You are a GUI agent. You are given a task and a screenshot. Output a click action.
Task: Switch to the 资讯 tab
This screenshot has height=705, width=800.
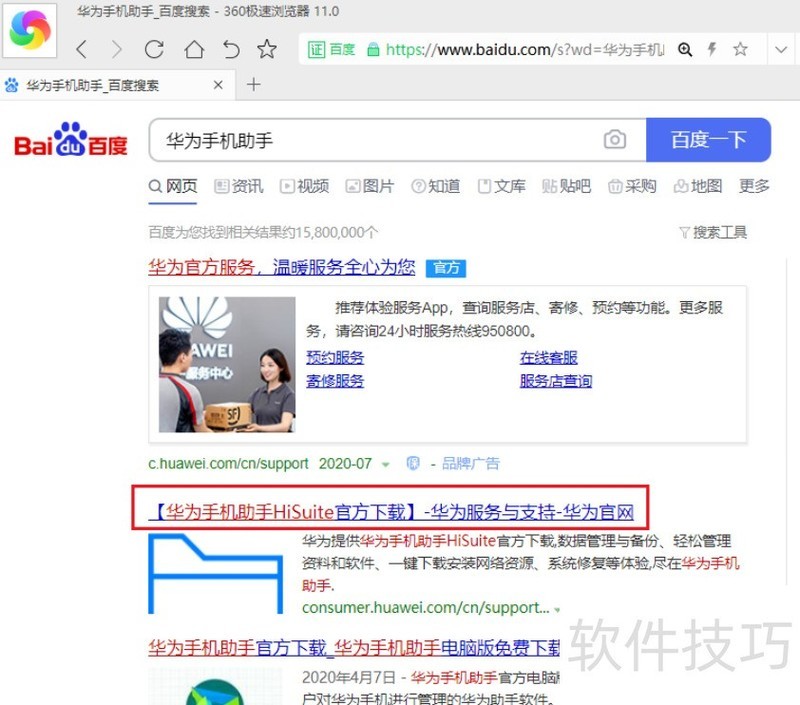pyautogui.click(x=239, y=186)
